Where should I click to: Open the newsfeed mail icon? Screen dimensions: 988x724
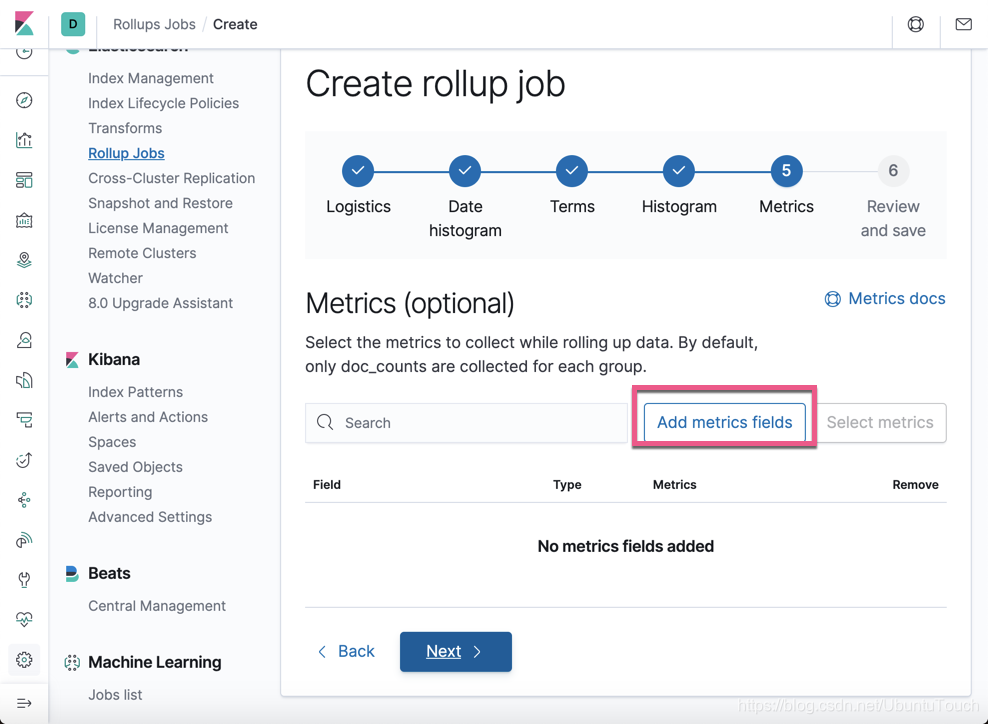coord(963,24)
